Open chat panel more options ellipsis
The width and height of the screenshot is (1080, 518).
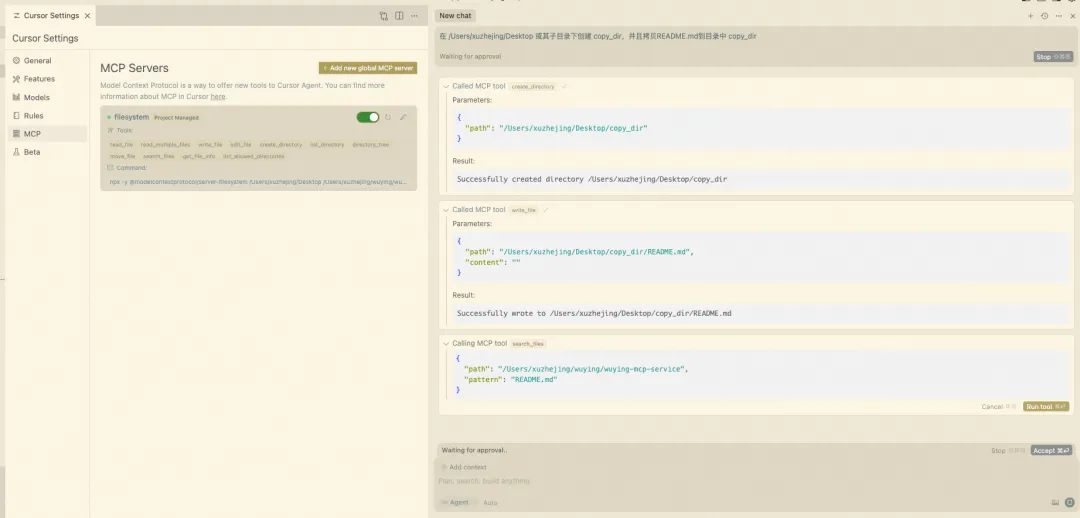click(x=1059, y=16)
